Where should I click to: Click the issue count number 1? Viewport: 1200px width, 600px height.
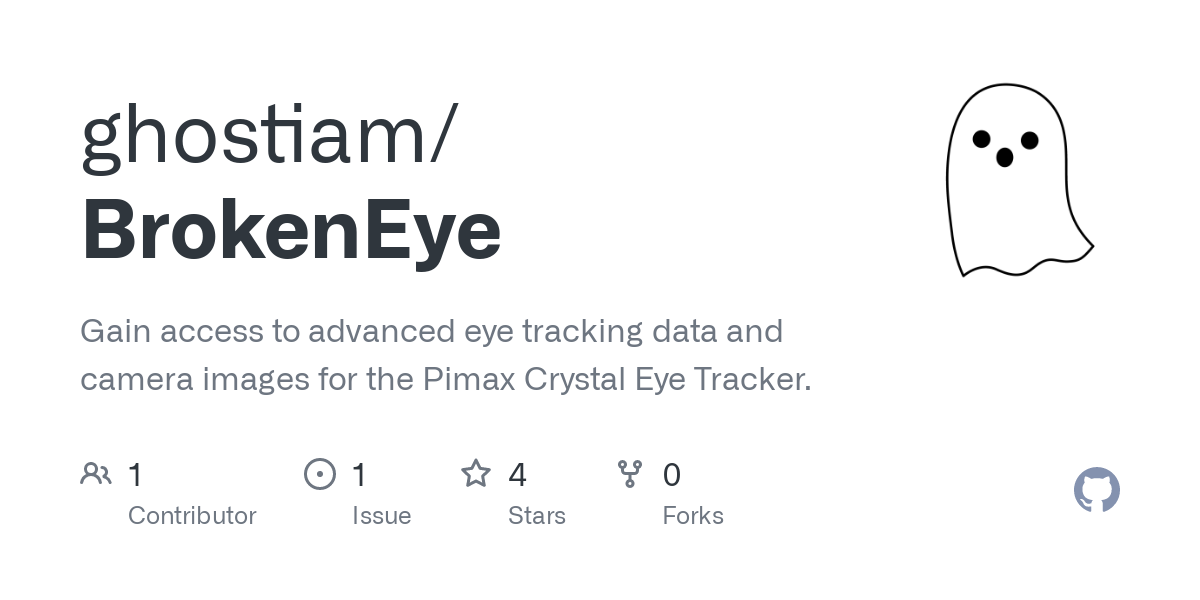coord(360,475)
